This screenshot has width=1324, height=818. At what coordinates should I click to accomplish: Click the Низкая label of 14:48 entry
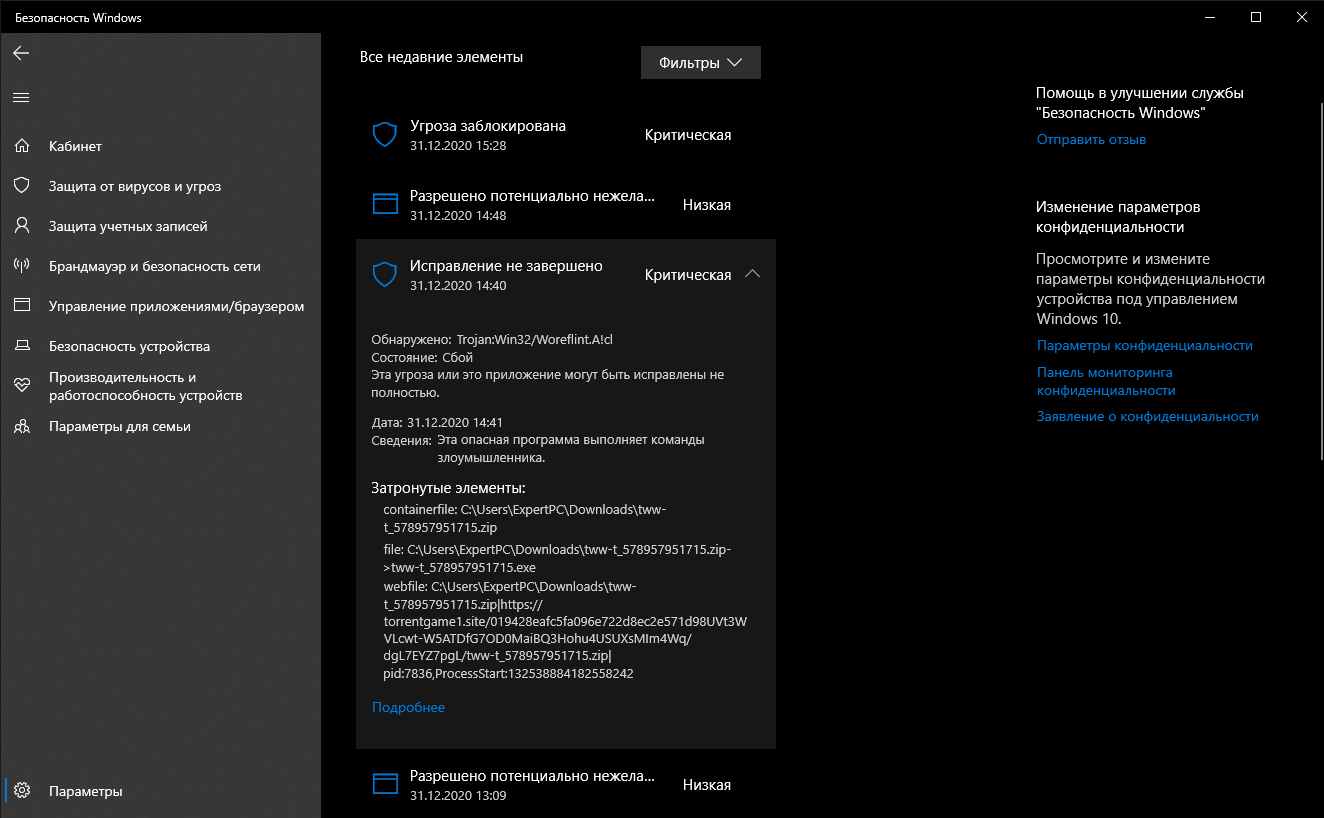click(707, 205)
